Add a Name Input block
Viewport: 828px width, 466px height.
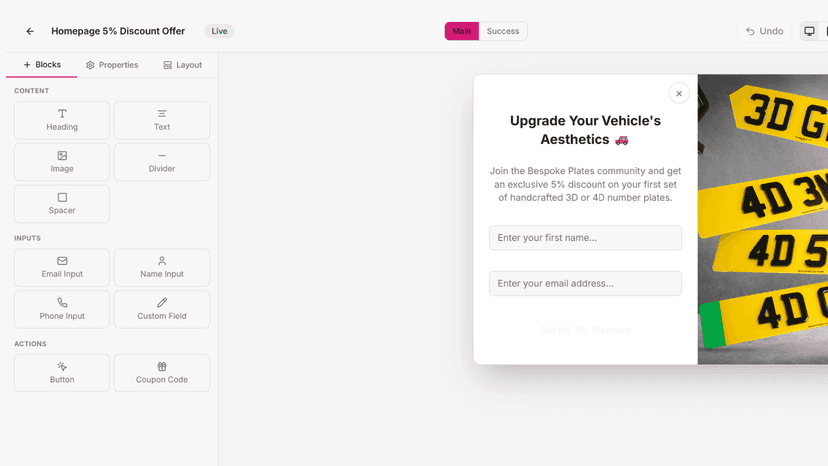click(x=162, y=268)
